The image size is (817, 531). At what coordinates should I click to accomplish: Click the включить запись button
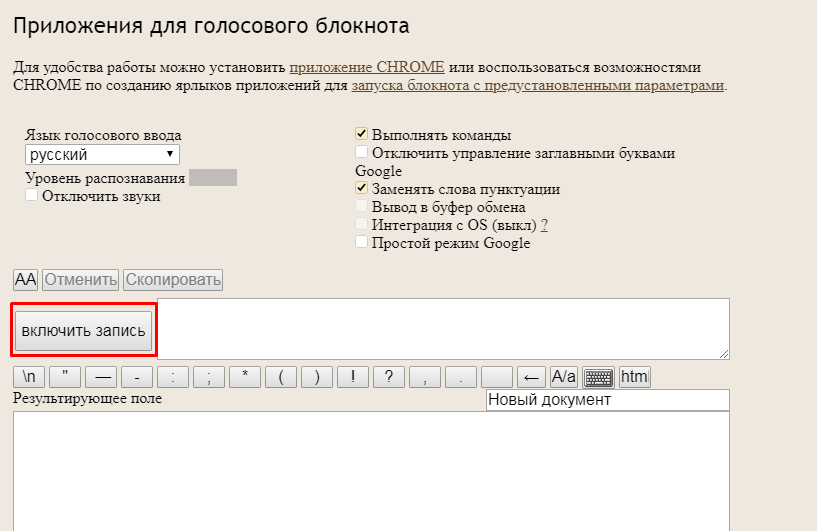(x=84, y=330)
